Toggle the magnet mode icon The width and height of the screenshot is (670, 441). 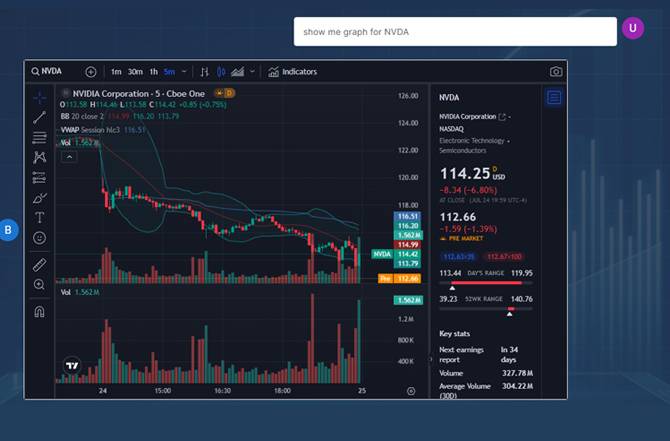tap(39, 312)
